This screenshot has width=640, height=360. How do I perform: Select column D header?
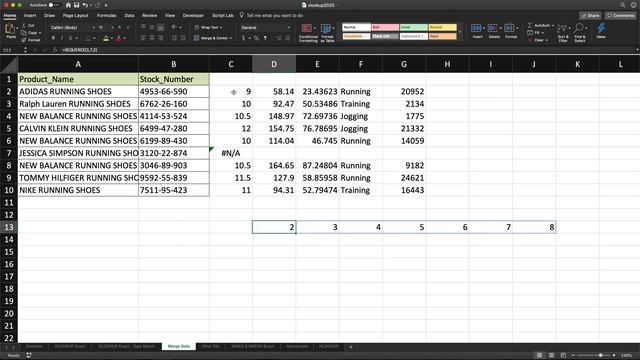click(x=274, y=64)
